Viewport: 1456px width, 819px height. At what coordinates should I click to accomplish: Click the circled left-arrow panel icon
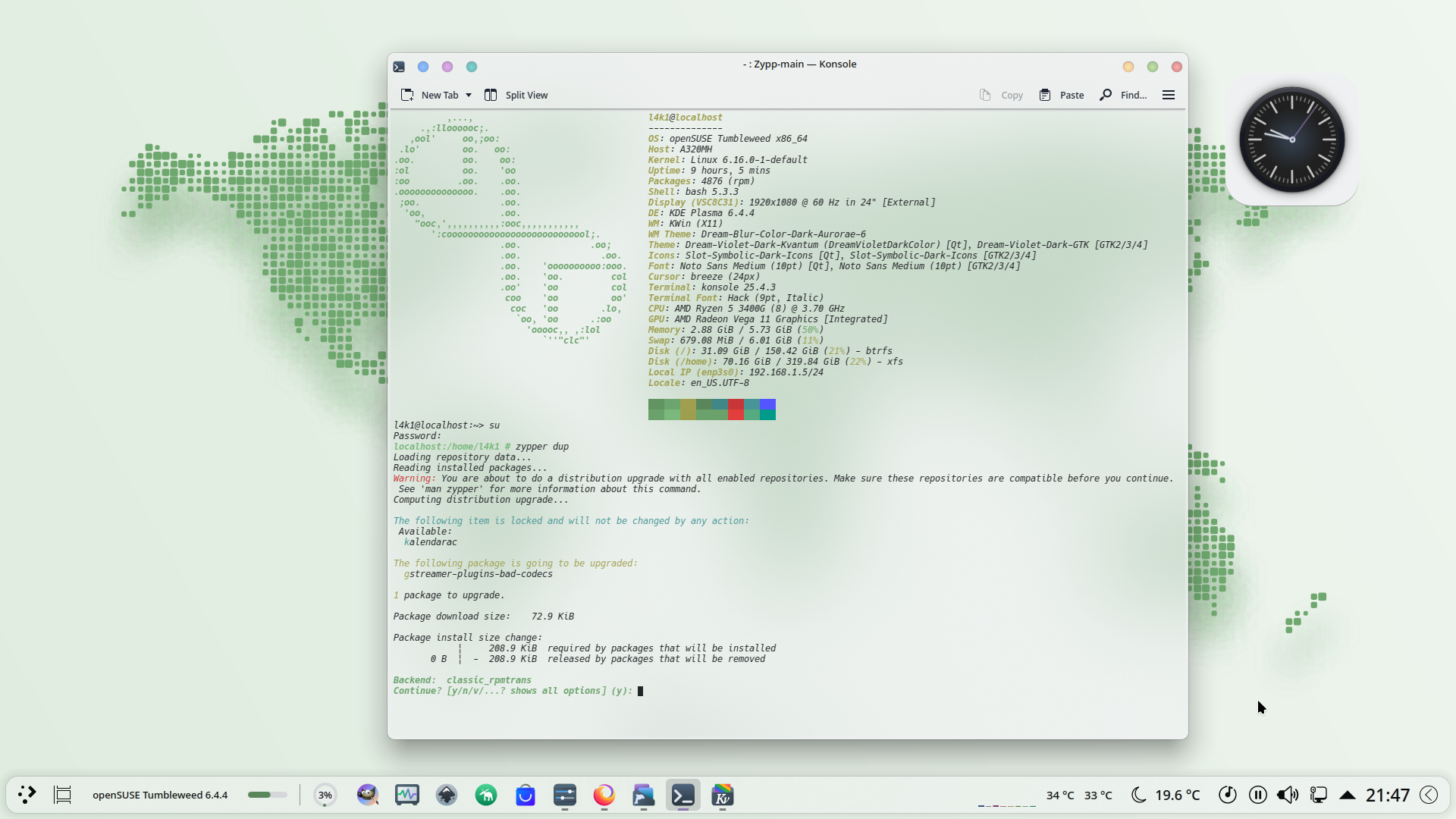coord(1429,795)
